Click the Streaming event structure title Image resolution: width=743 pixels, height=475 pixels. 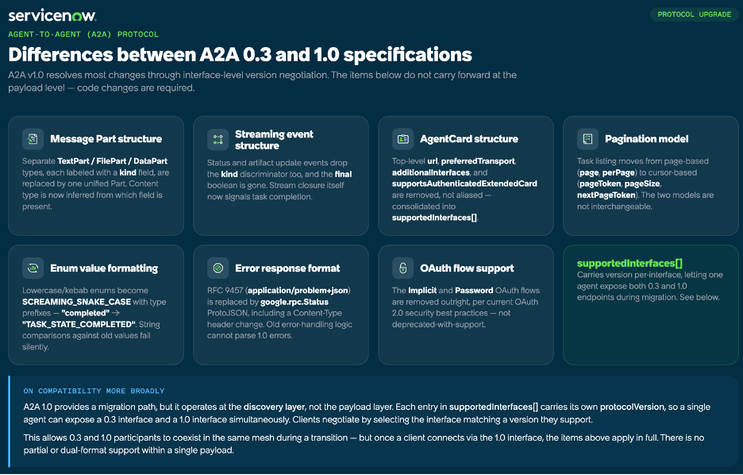point(274,140)
